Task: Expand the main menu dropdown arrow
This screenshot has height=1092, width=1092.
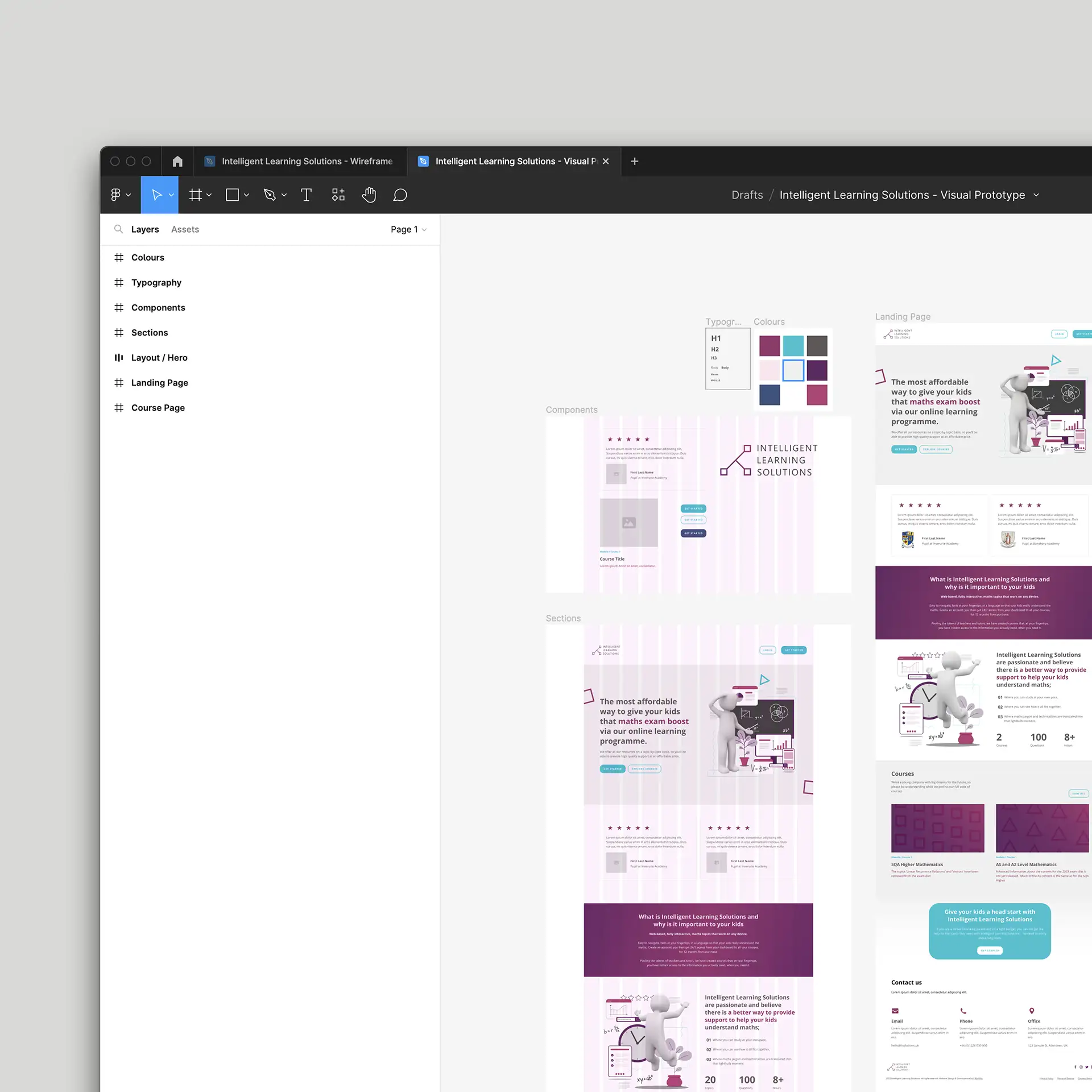Action: click(x=129, y=195)
